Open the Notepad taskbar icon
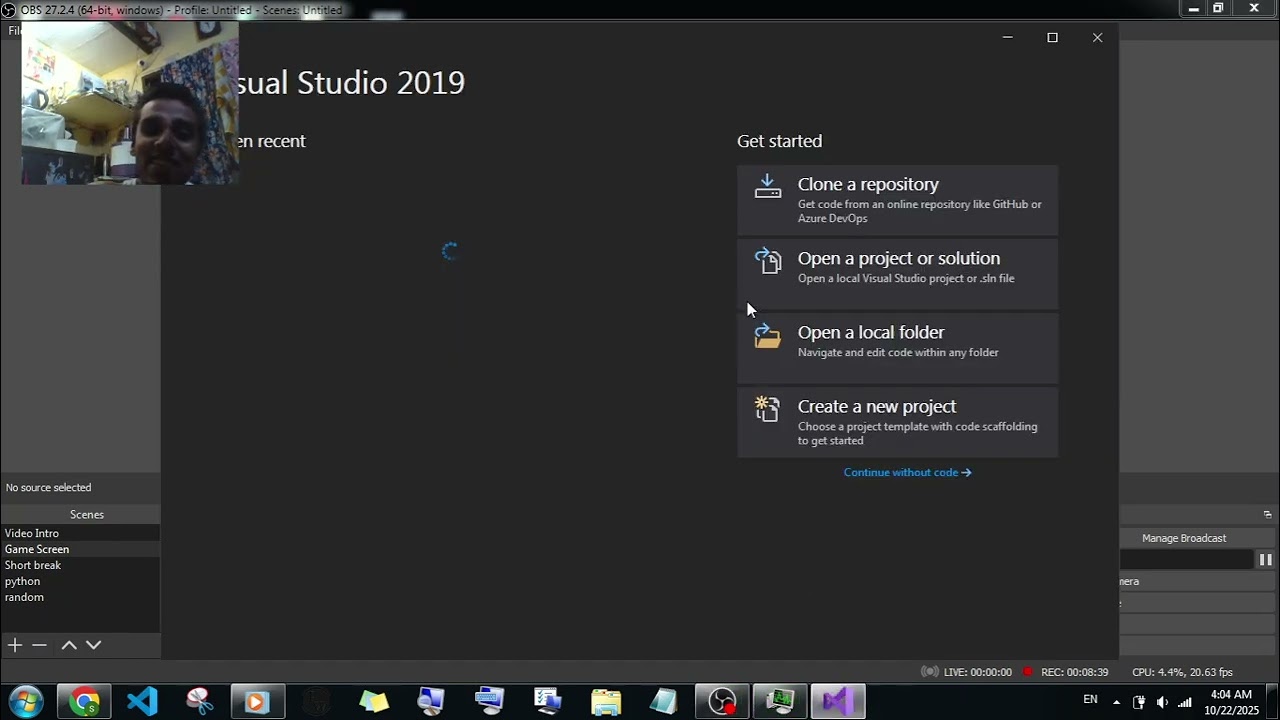The height and width of the screenshot is (720, 1280). point(664,701)
